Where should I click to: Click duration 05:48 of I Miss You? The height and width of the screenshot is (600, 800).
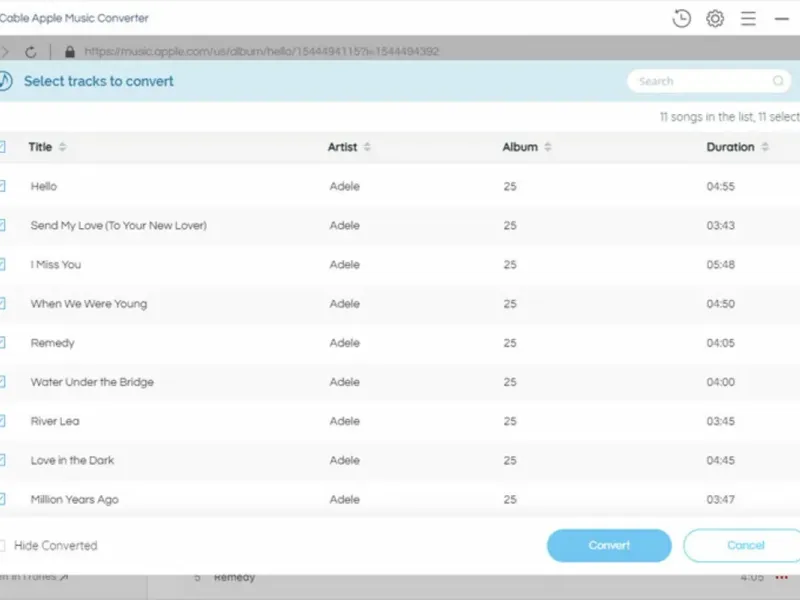(x=720, y=264)
